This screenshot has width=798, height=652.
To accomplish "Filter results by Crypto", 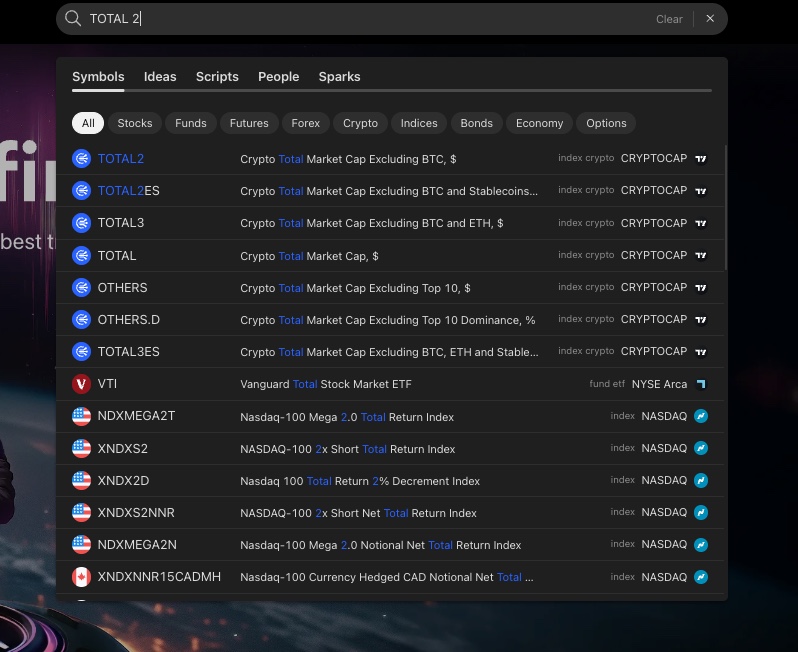I will pyautogui.click(x=360, y=123).
